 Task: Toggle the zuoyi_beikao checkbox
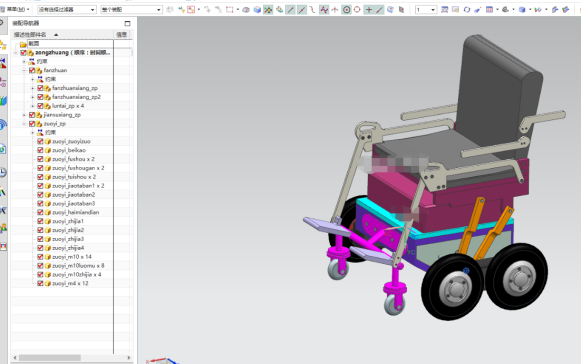coord(40,150)
